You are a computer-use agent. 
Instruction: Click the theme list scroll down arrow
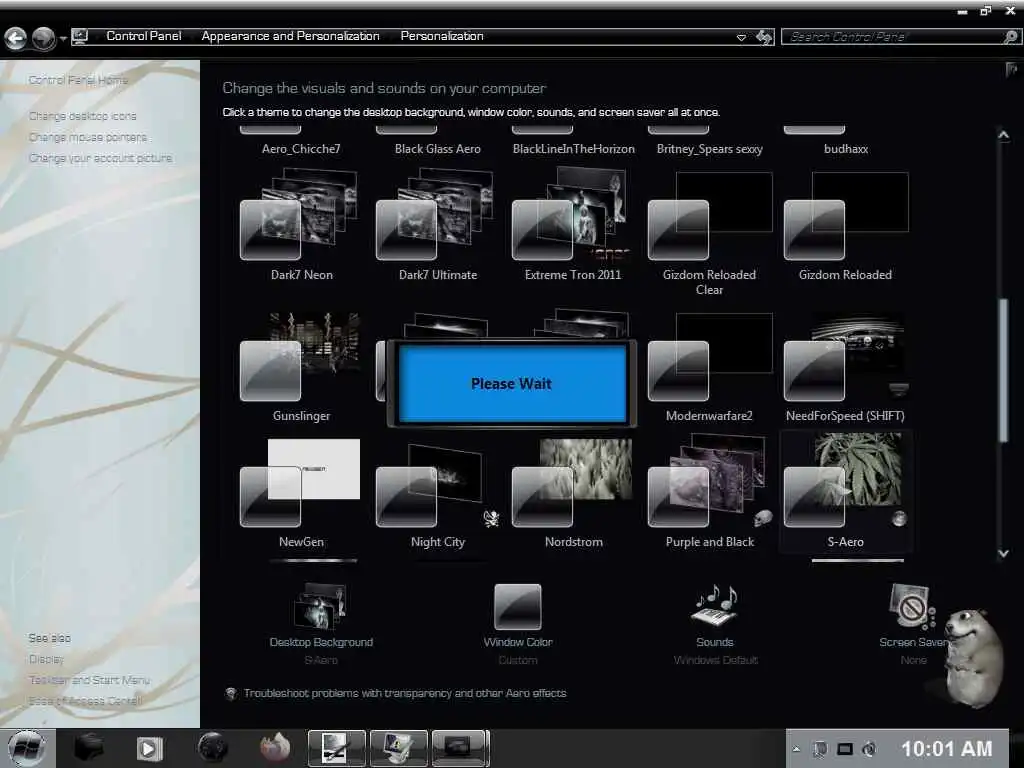pyautogui.click(x=1004, y=553)
